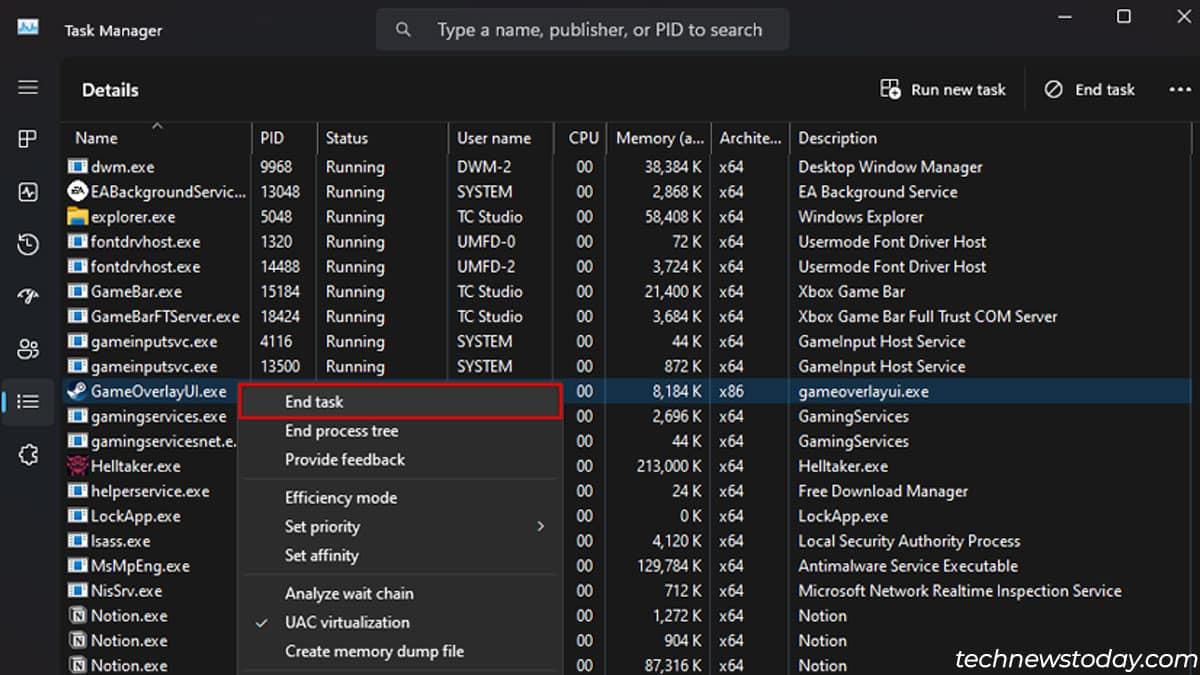Open the Startup apps icon in sidebar

[x=28, y=296]
